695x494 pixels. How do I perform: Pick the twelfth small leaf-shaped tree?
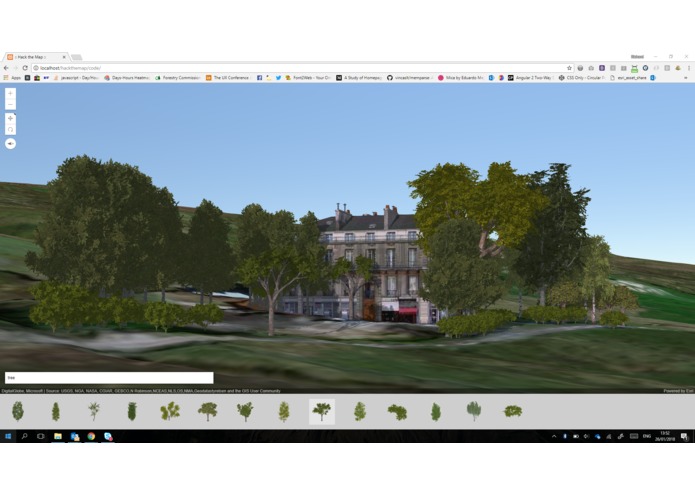tap(436, 412)
